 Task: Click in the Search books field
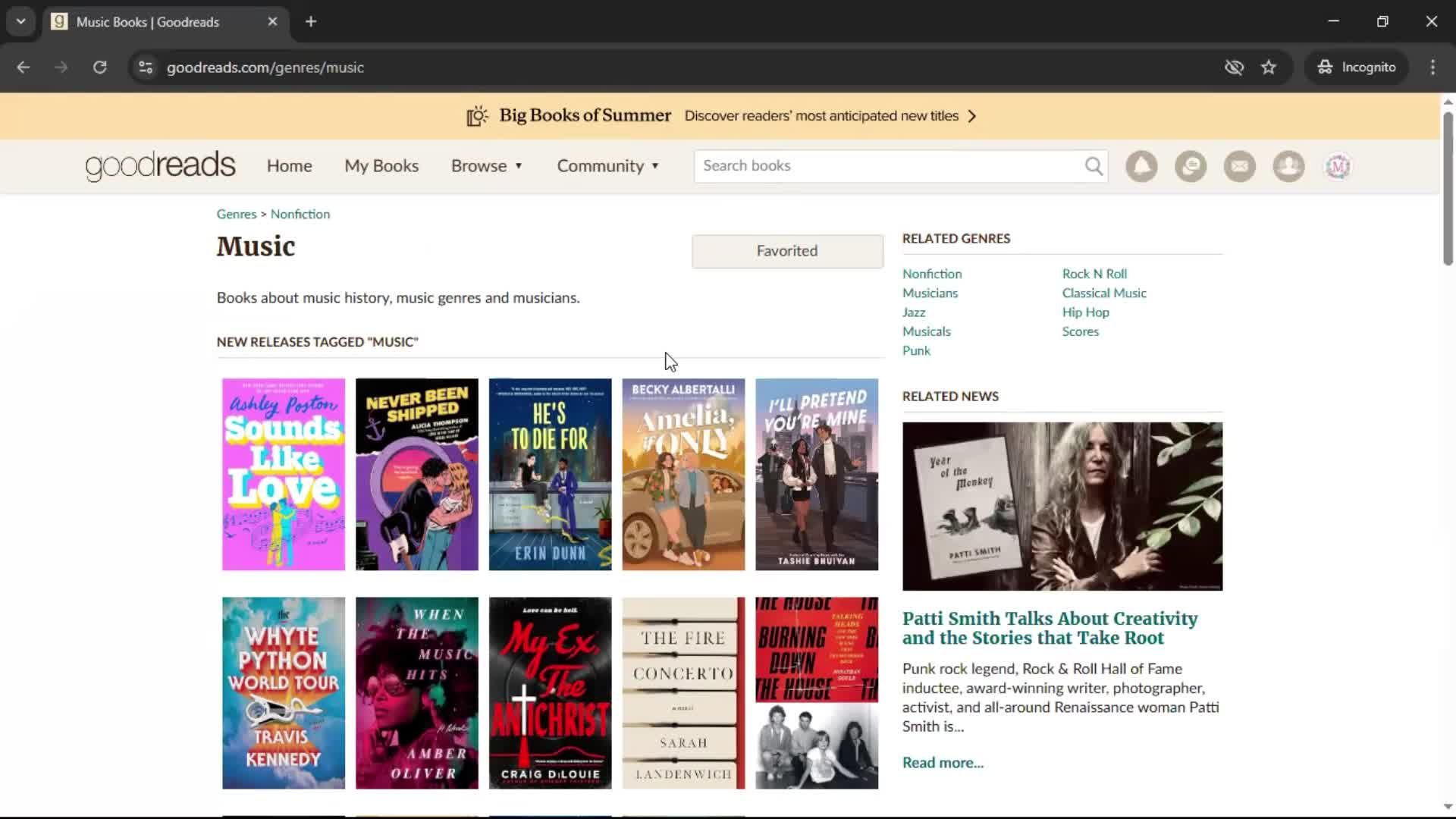(891, 166)
